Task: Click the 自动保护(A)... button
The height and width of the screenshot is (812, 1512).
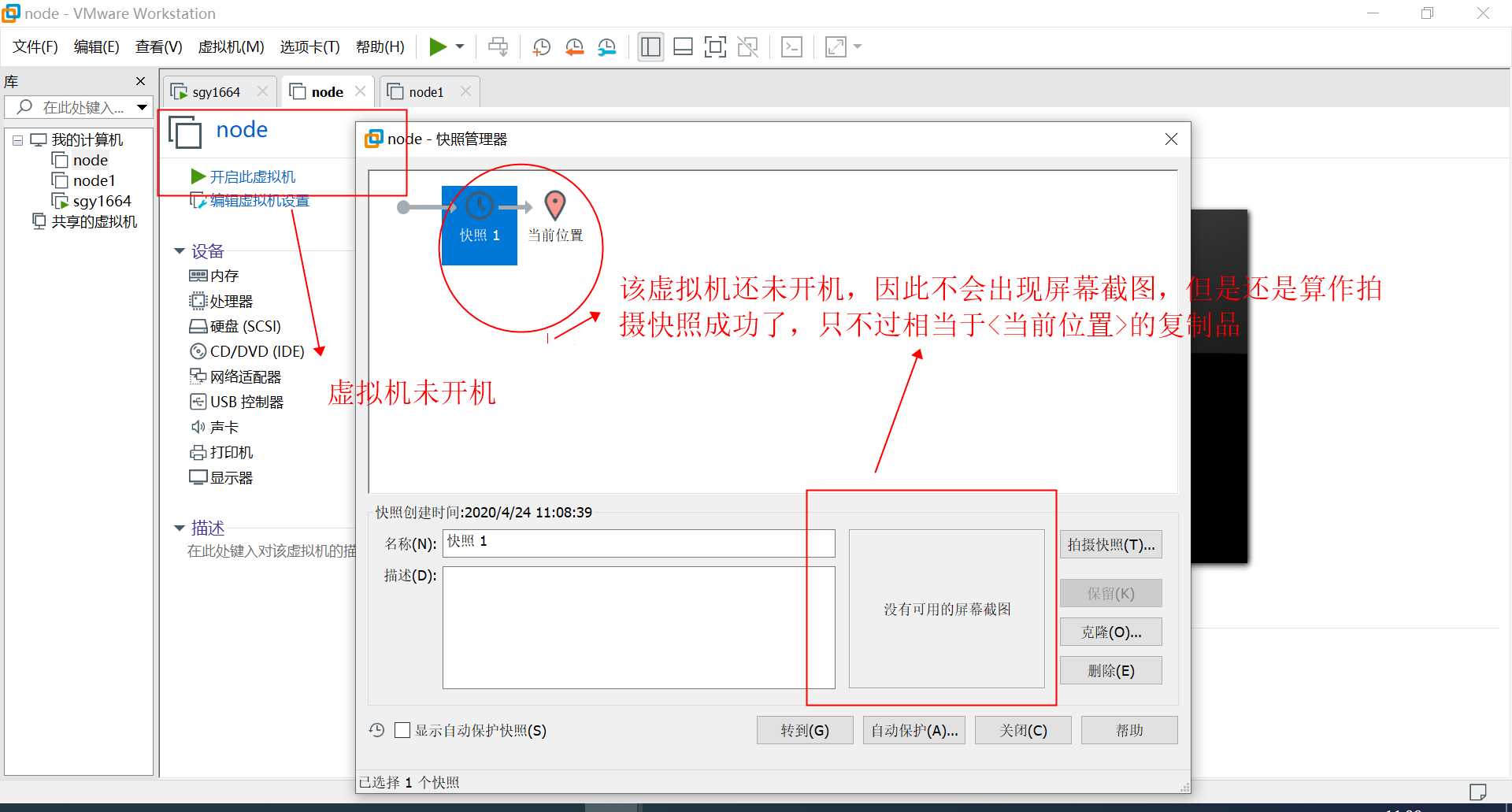Action: [x=914, y=730]
